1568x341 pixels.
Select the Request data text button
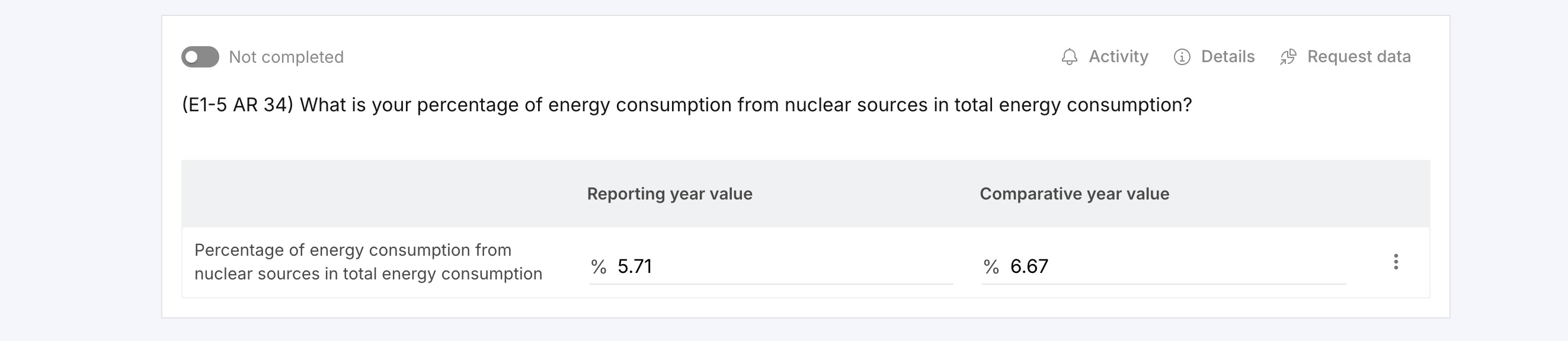click(x=1359, y=56)
